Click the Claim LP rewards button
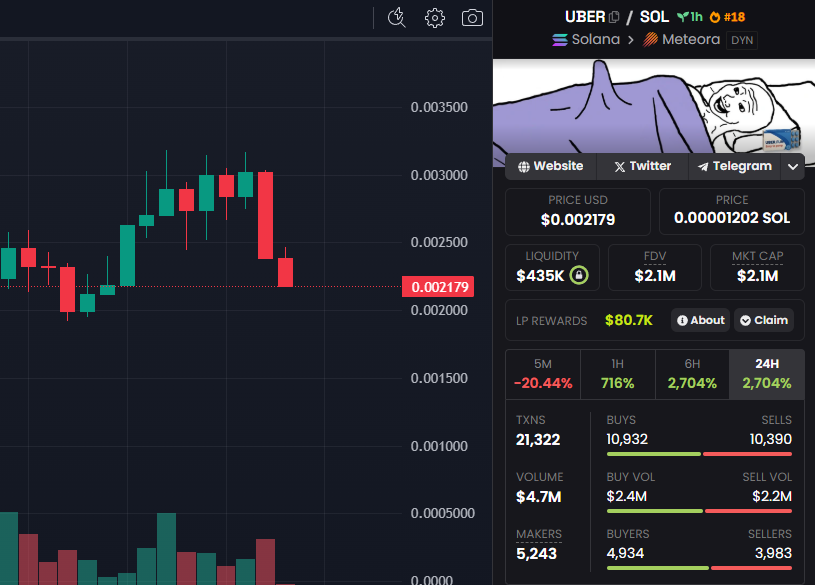The width and height of the screenshot is (815, 585). click(764, 320)
